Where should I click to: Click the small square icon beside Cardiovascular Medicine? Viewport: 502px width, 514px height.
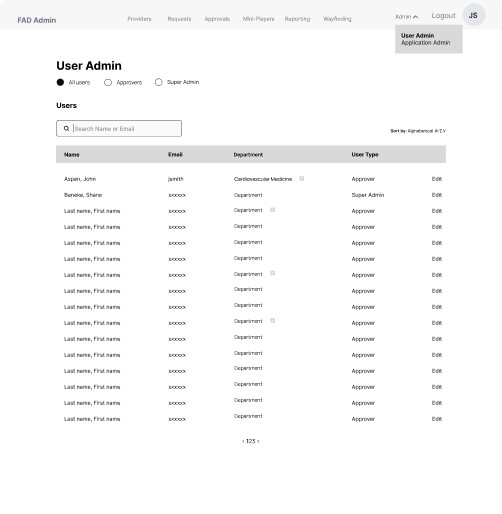(x=302, y=179)
